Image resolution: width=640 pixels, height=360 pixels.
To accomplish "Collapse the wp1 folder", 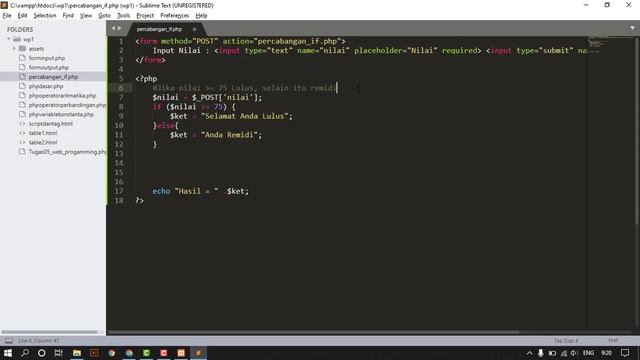I will 9,39.
